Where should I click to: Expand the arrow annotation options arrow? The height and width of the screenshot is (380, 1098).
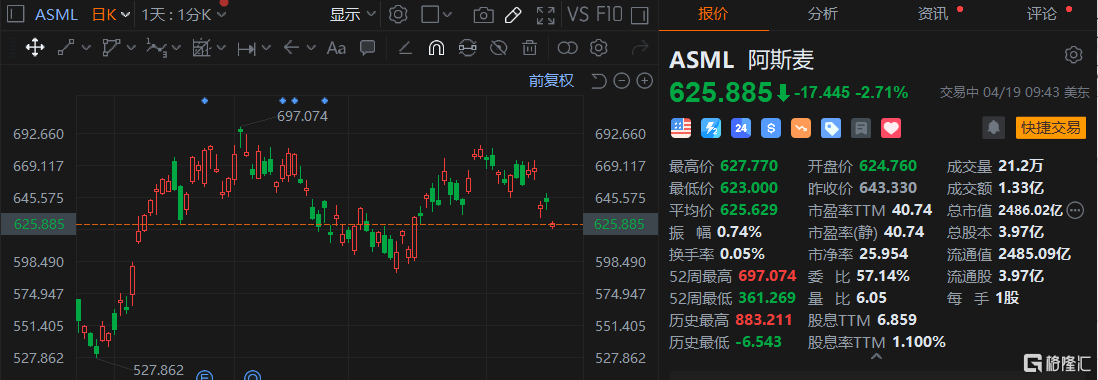pos(311,48)
